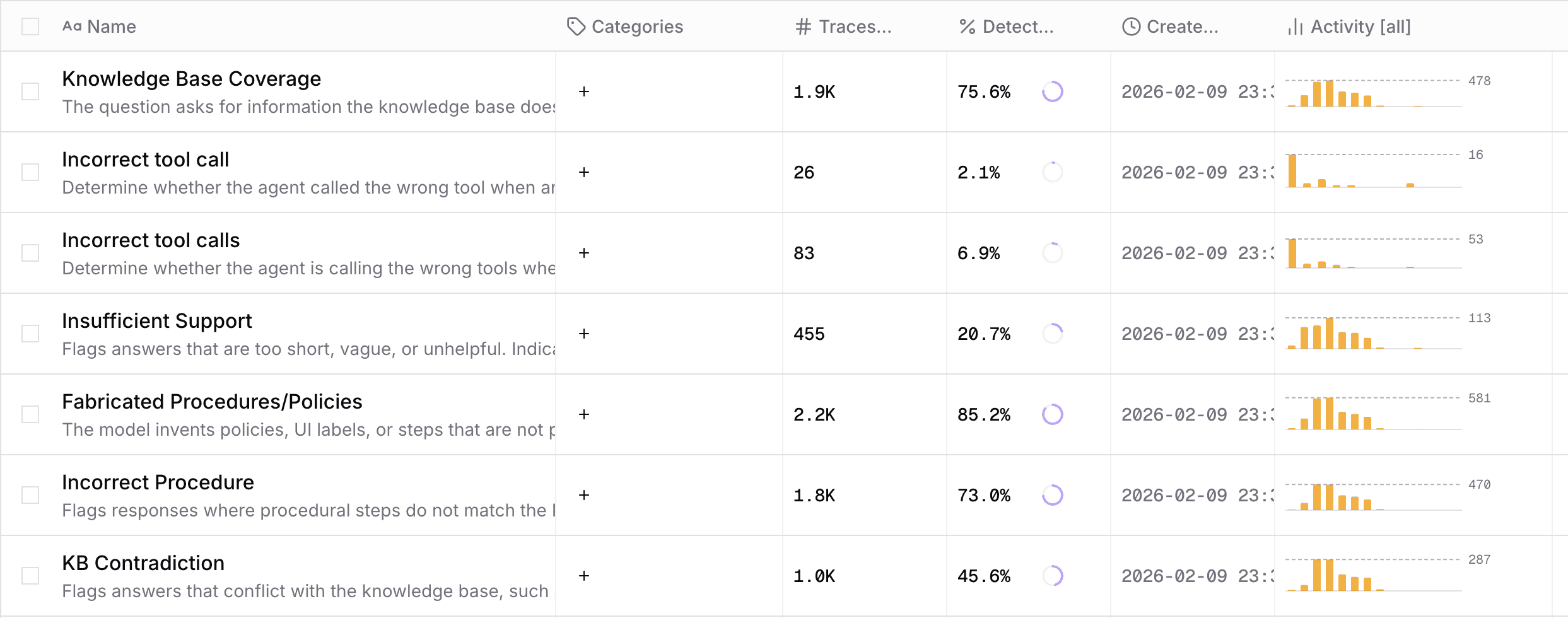Viewport: 1568px width, 618px height.
Task: Open the Incorrect tool calls evaluator
Action: click(x=151, y=240)
